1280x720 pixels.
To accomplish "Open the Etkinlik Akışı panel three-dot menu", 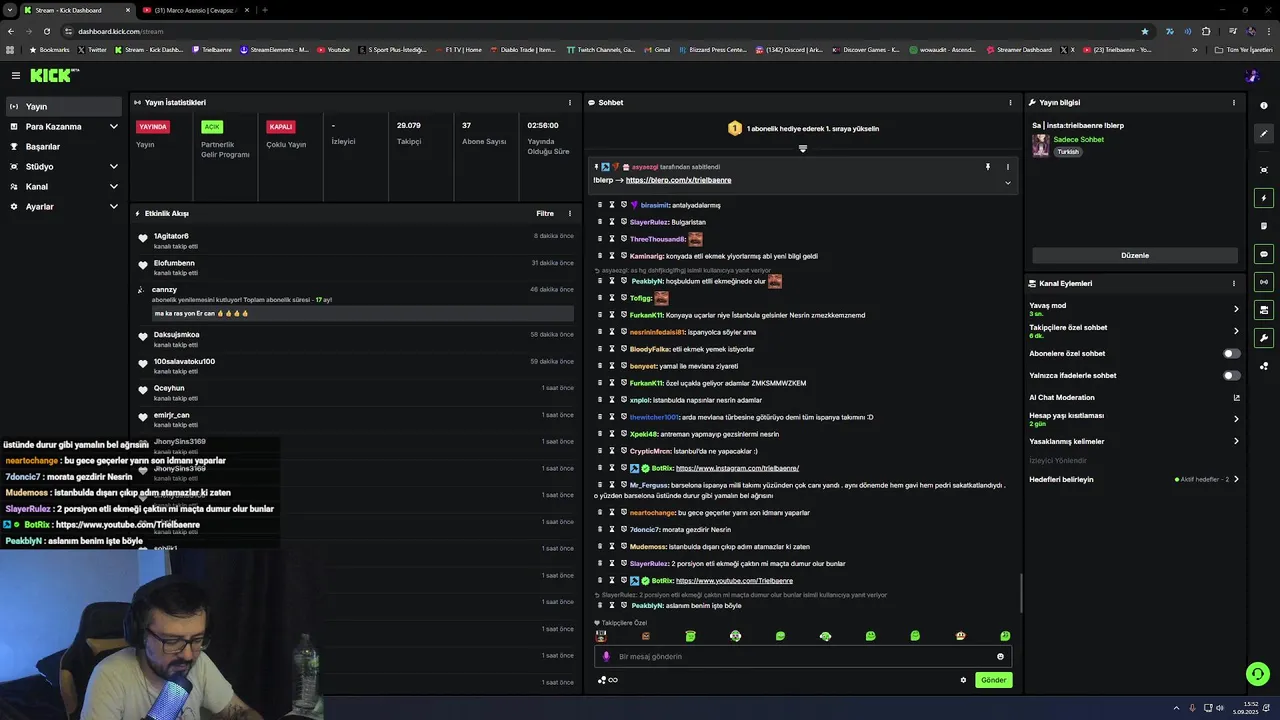I will tap(570, 213).
